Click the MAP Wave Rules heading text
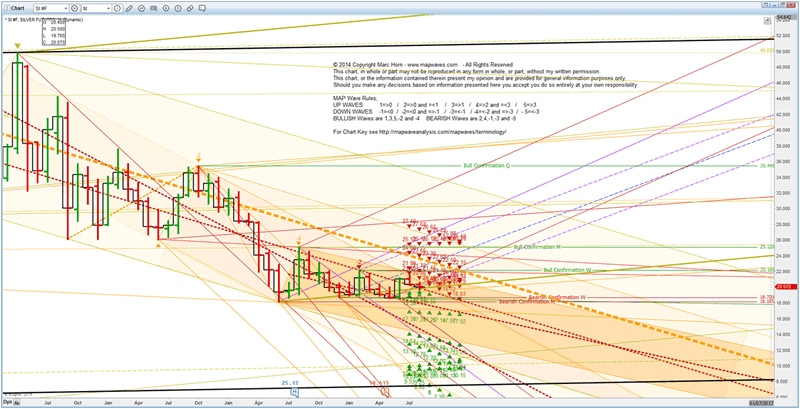This screenshot has height=409, width=800. pyautogui.click(x=355, y=98)
